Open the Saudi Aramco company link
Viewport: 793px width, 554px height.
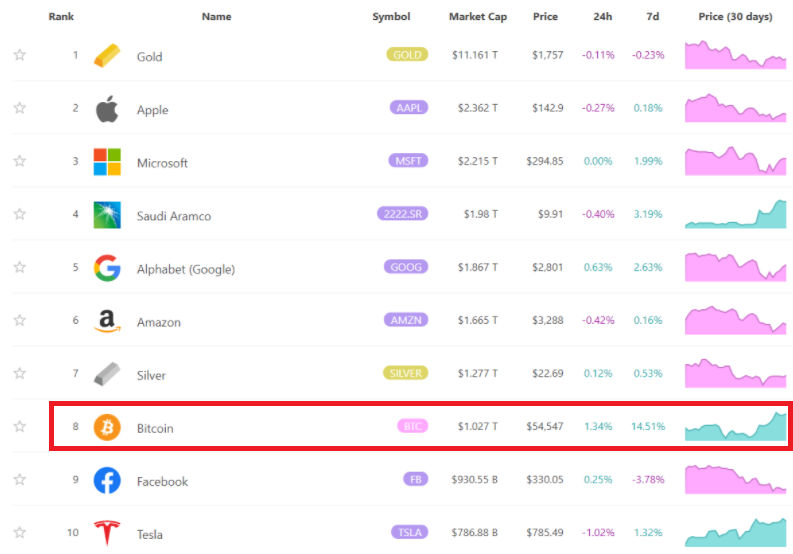(x=174, y=216)
